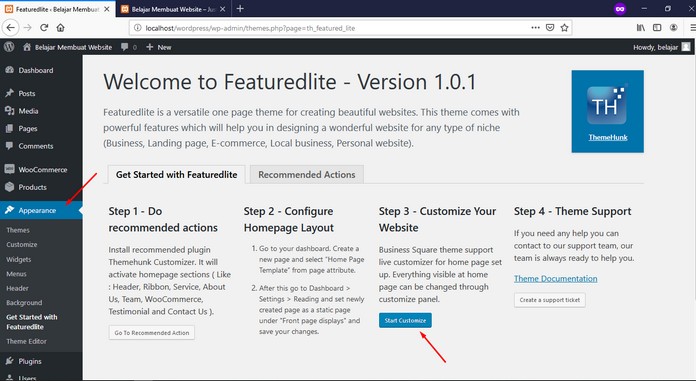This screenshot has height=381, width=696.
Task: Close the Belajar Membuat Website browser tab
Action: 222,9
